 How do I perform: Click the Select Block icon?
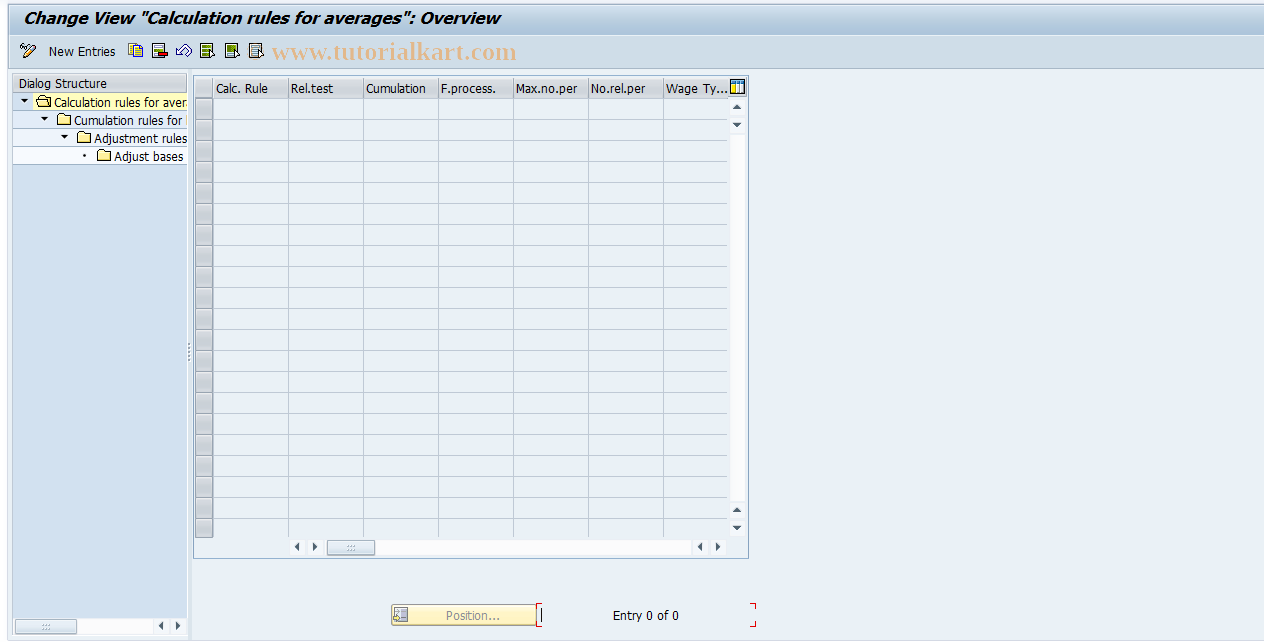[232, 51]
